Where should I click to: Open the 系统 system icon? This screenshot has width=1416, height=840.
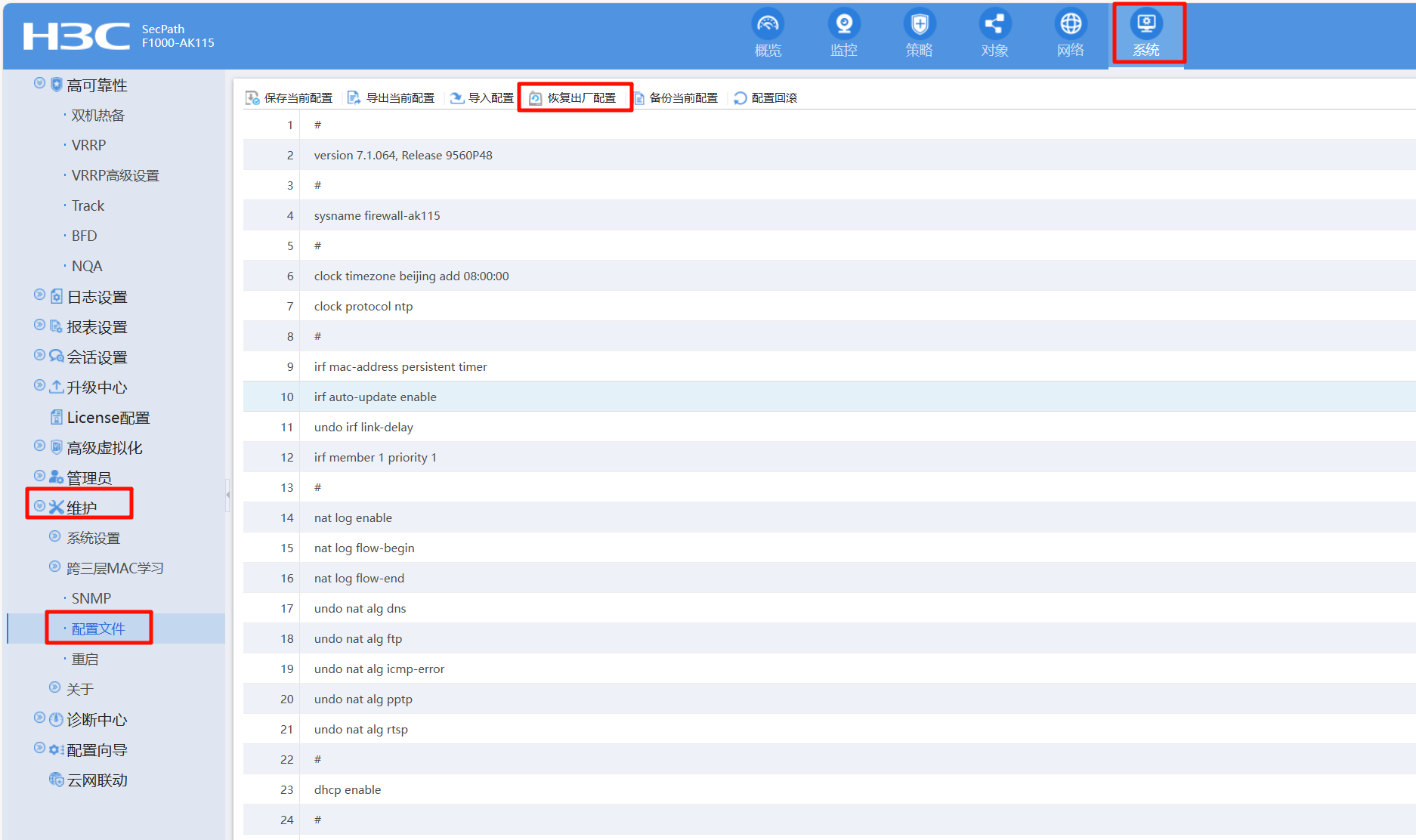(1146, 24)
